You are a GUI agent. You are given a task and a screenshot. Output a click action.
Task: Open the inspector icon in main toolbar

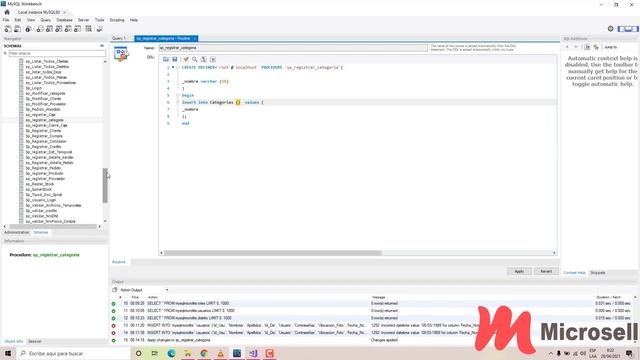coord(28,29)
